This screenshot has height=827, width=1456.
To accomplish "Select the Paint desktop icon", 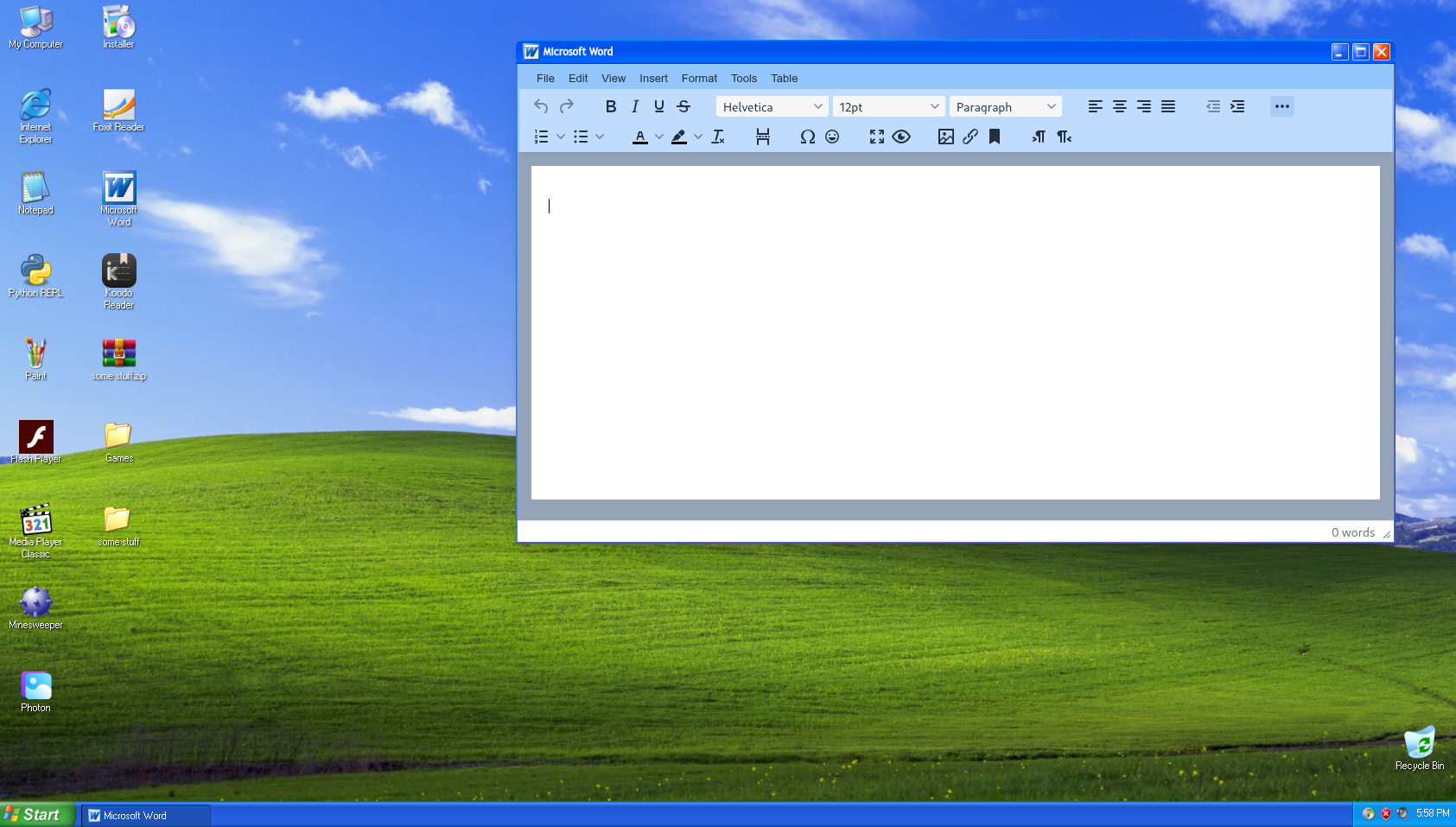I will [x=35, y=359].
